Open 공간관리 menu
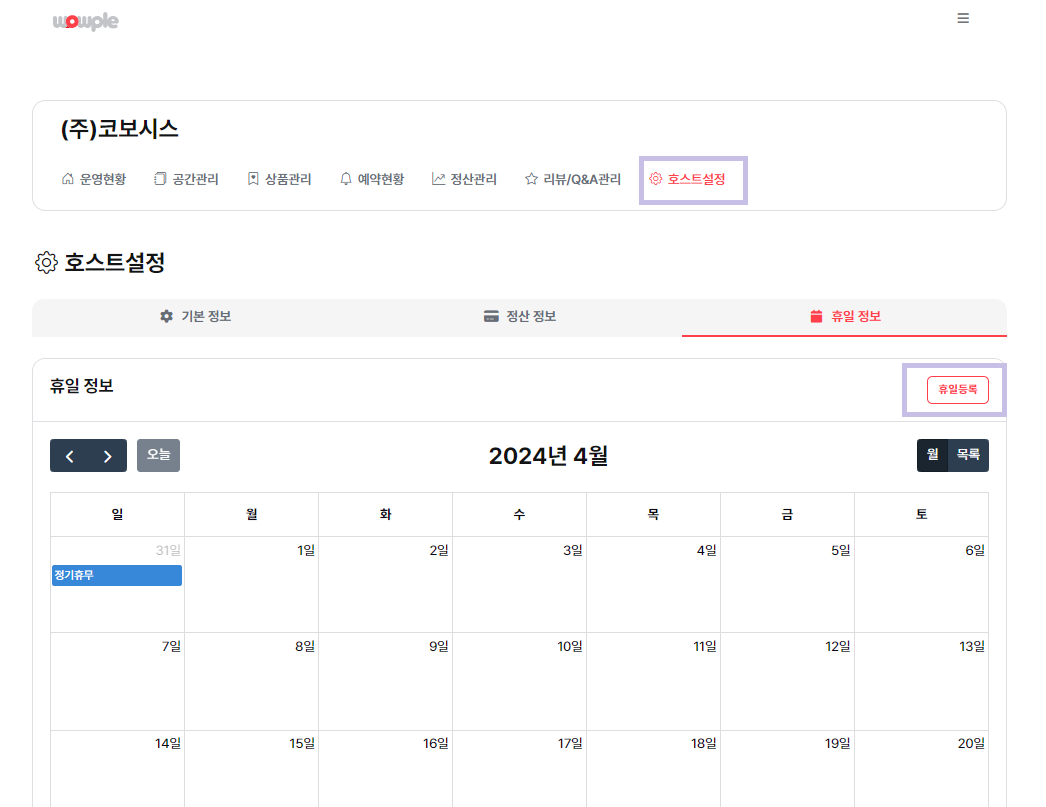The height and width of the screenshot is (807, 1046). (186, 180)
